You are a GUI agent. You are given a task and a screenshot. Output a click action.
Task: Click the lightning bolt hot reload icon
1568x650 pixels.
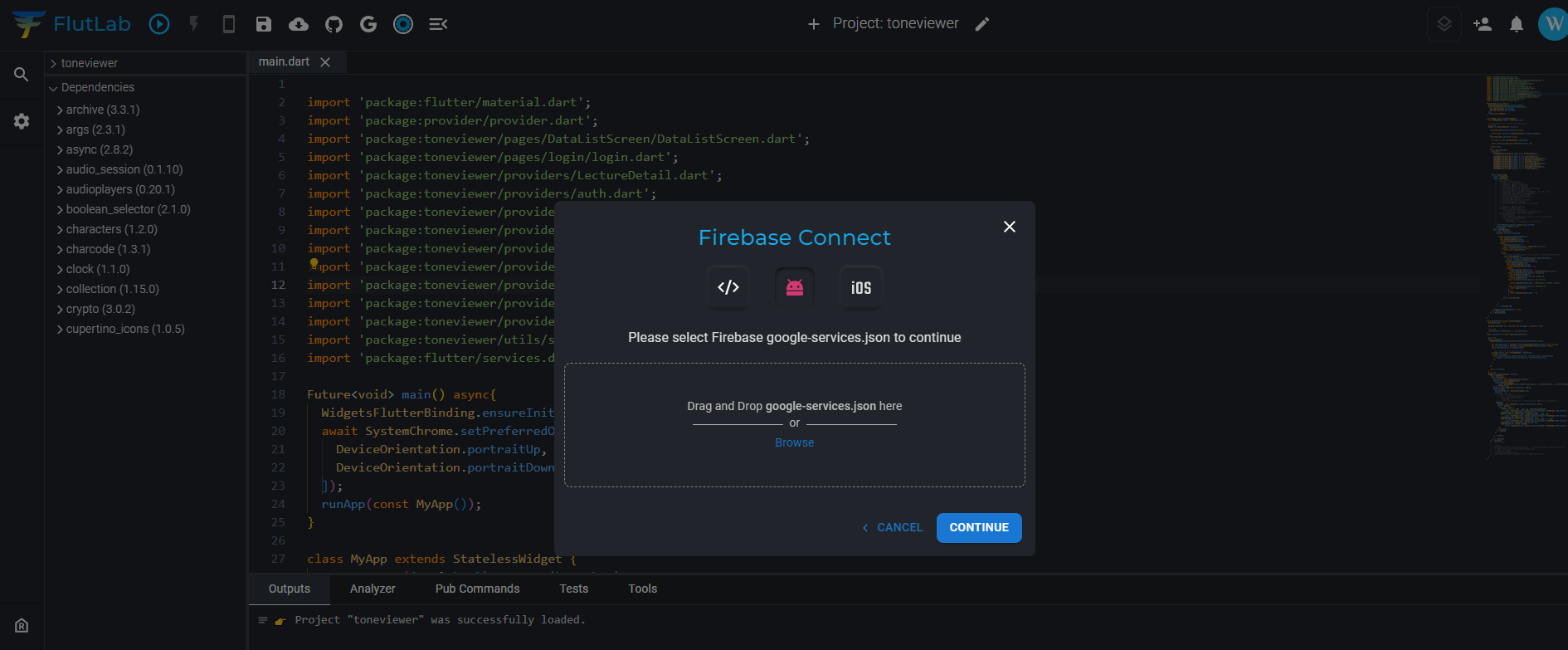(x=194, y=24)
